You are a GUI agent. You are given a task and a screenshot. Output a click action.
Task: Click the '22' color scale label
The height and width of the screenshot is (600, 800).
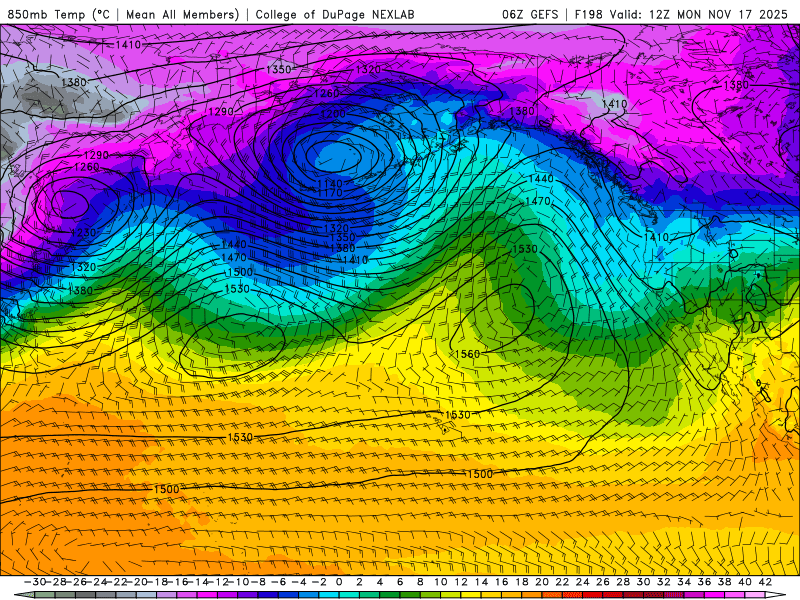(x=562, y=582)
